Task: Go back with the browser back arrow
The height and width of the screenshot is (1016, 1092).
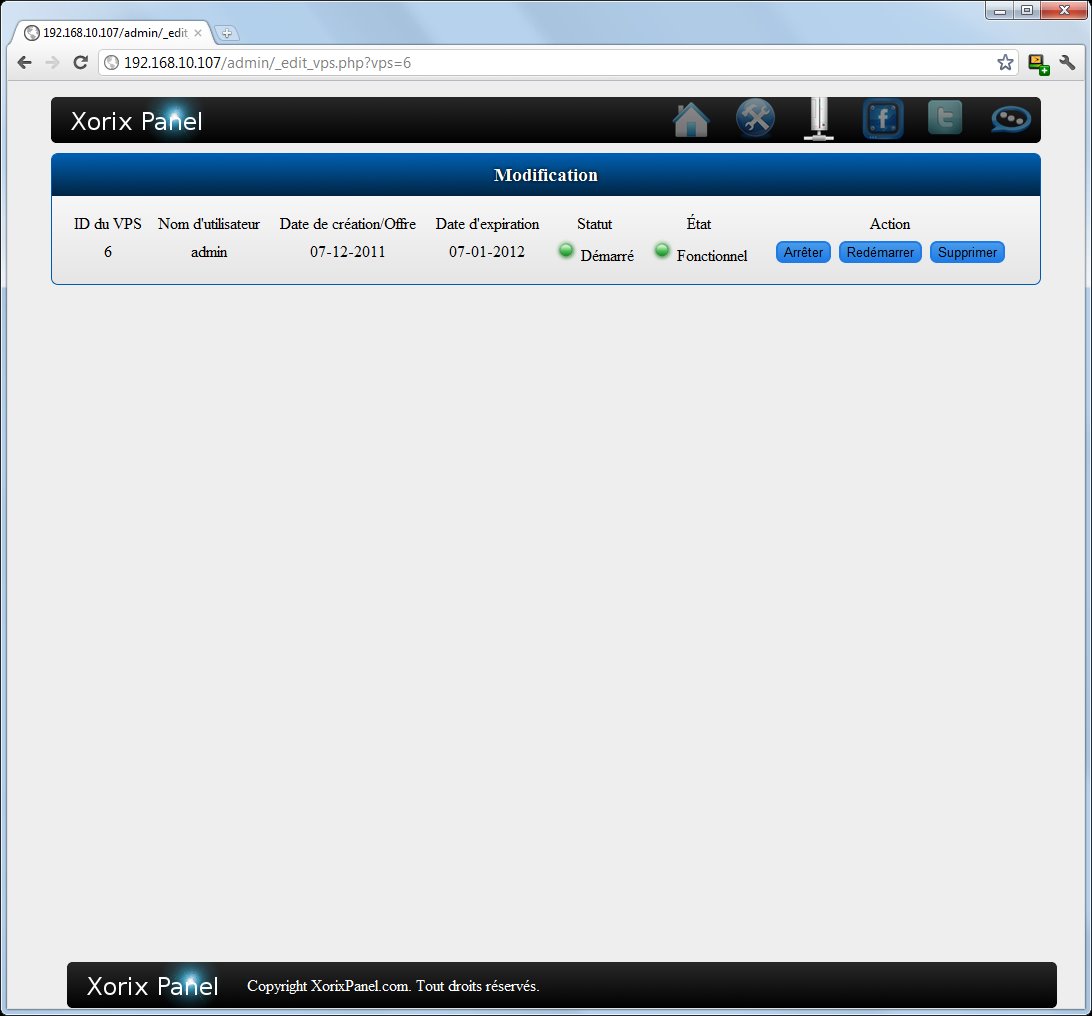Action: pos(25,63)
